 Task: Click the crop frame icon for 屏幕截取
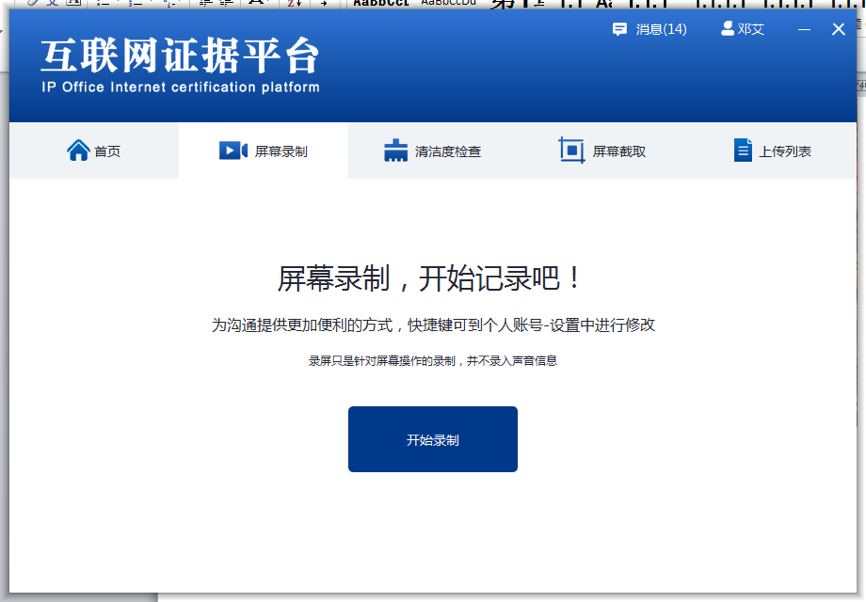tap(571, 151)
